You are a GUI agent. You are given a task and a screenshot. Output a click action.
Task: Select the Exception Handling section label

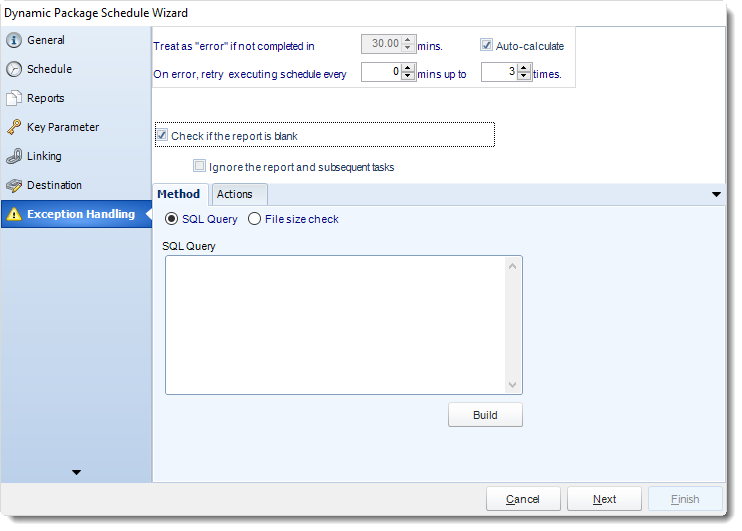coord(81,214)
